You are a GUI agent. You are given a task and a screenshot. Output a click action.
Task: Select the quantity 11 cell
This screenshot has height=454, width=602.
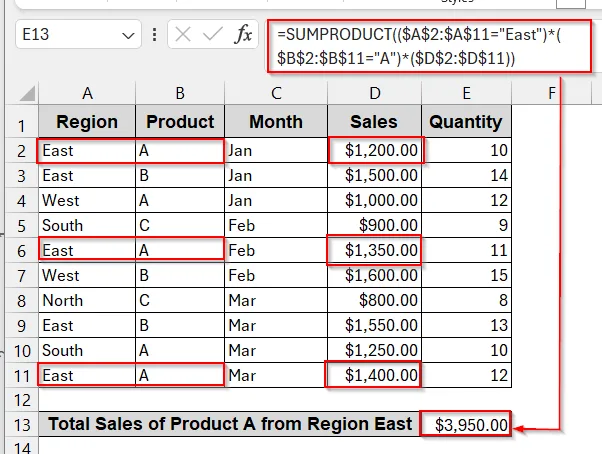466,250
